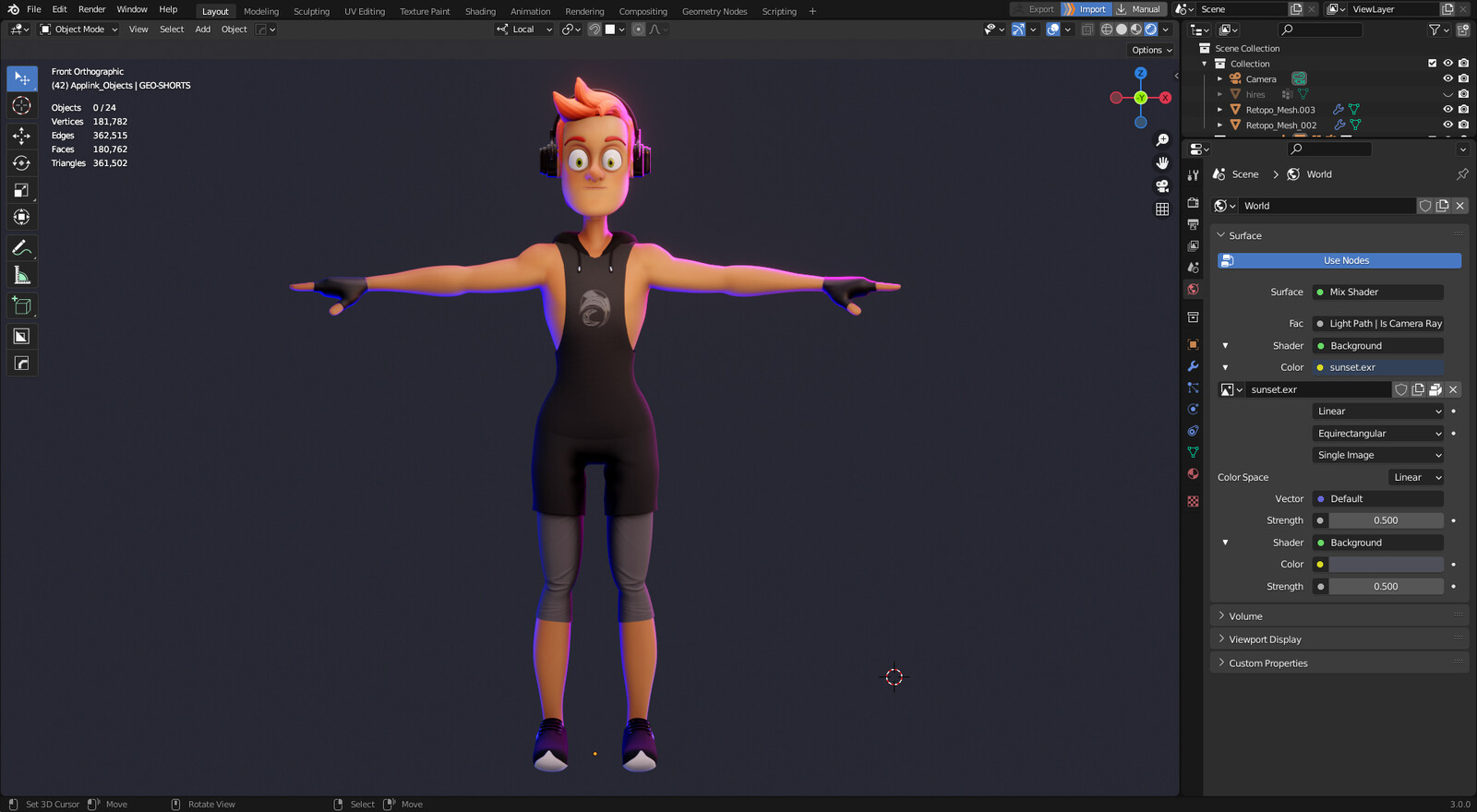Open Color Space Linear dropdown
The width and height of the screenshot is (1477, 812).
pyautogui.click(x=1416, y=477)
